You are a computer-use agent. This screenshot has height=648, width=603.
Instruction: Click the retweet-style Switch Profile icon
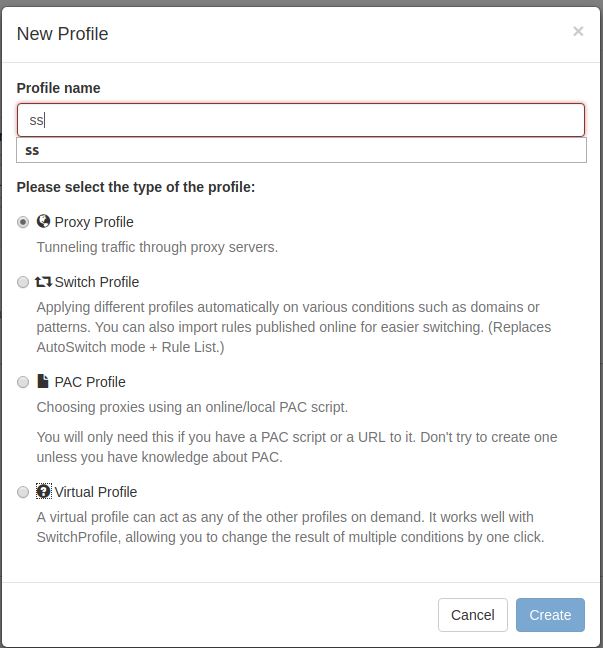43,282
